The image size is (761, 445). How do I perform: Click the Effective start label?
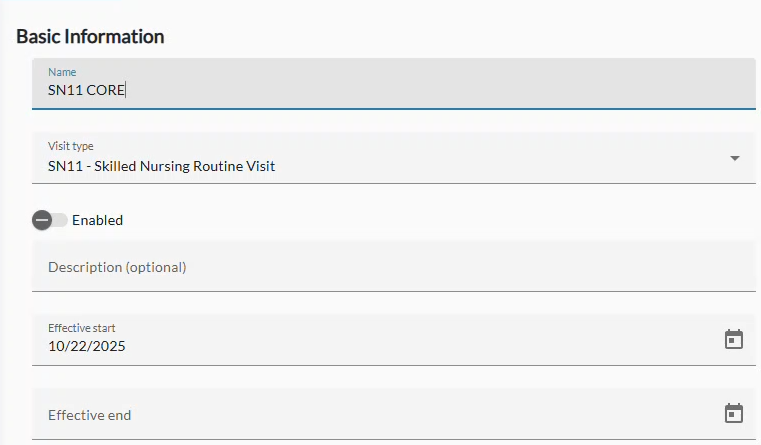pyautogui.click(x=89, y=328)
